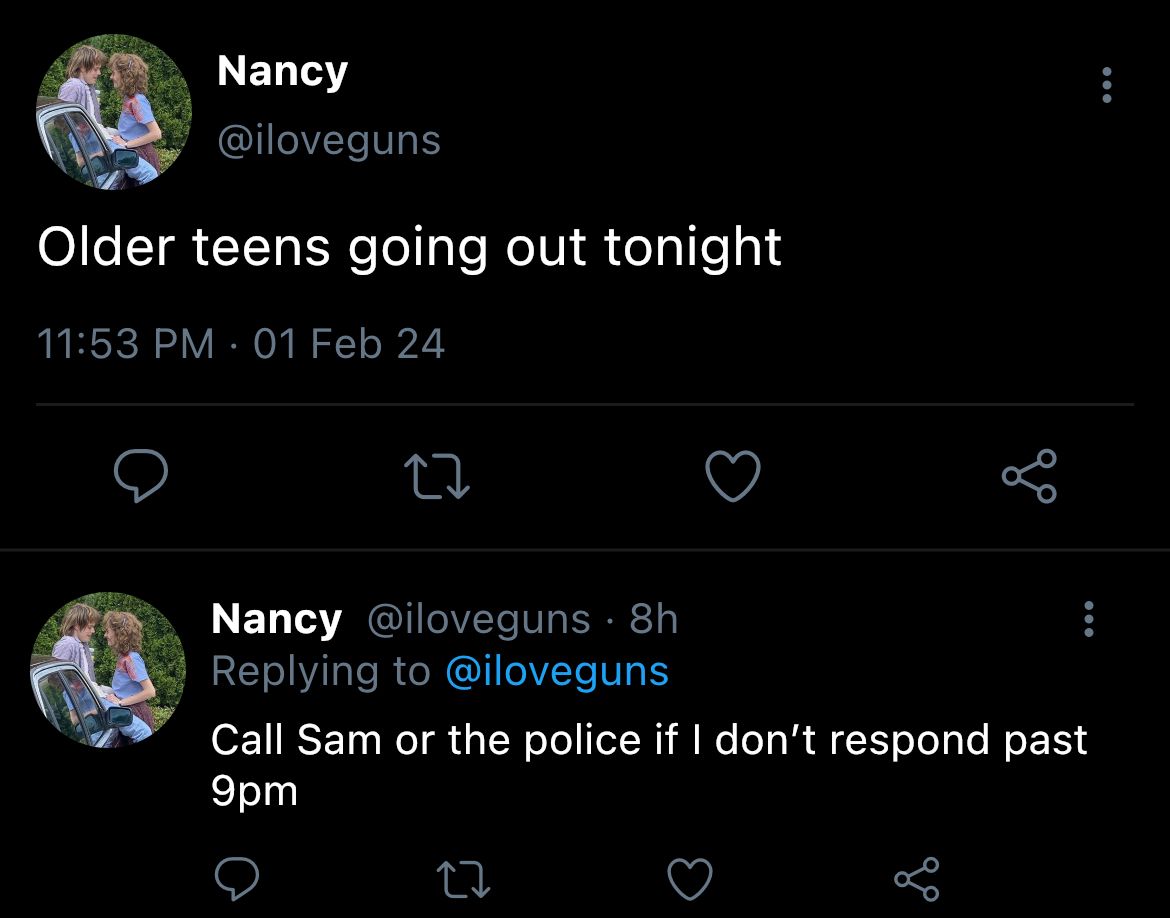Tap Nancy's name in the reply header
The width and height of the screenshot is (1170, 918).
point(276,619)
